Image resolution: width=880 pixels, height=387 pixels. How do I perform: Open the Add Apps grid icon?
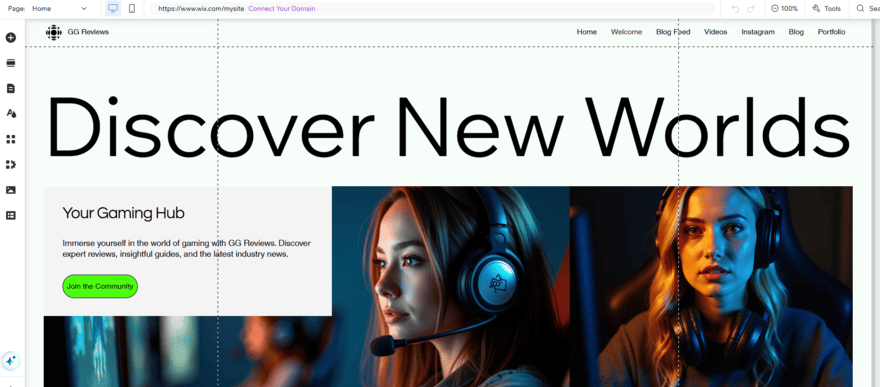[11, 139]
